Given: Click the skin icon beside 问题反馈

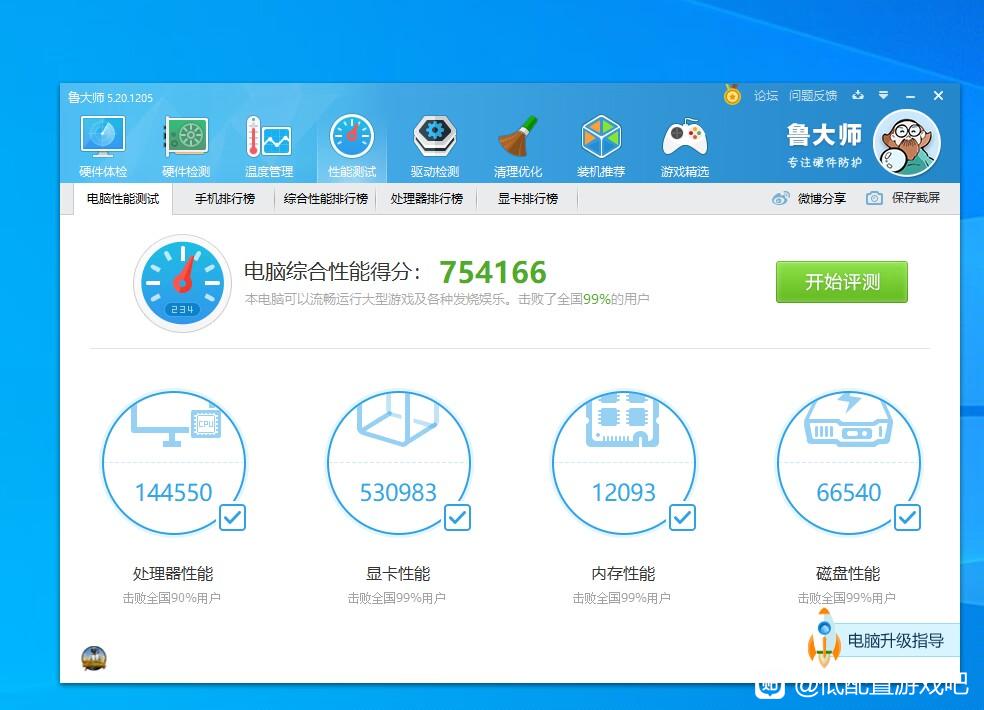Looking at the screenshot, I should click(x=858, y=95).
